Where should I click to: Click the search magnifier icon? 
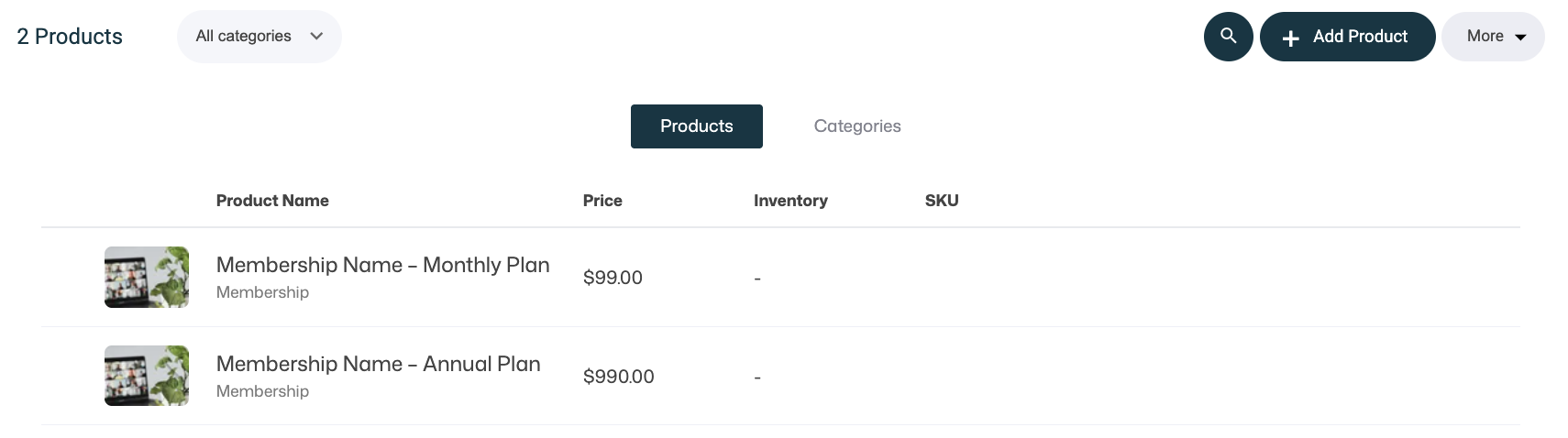pyautogui.click(x=1228, y=37)
